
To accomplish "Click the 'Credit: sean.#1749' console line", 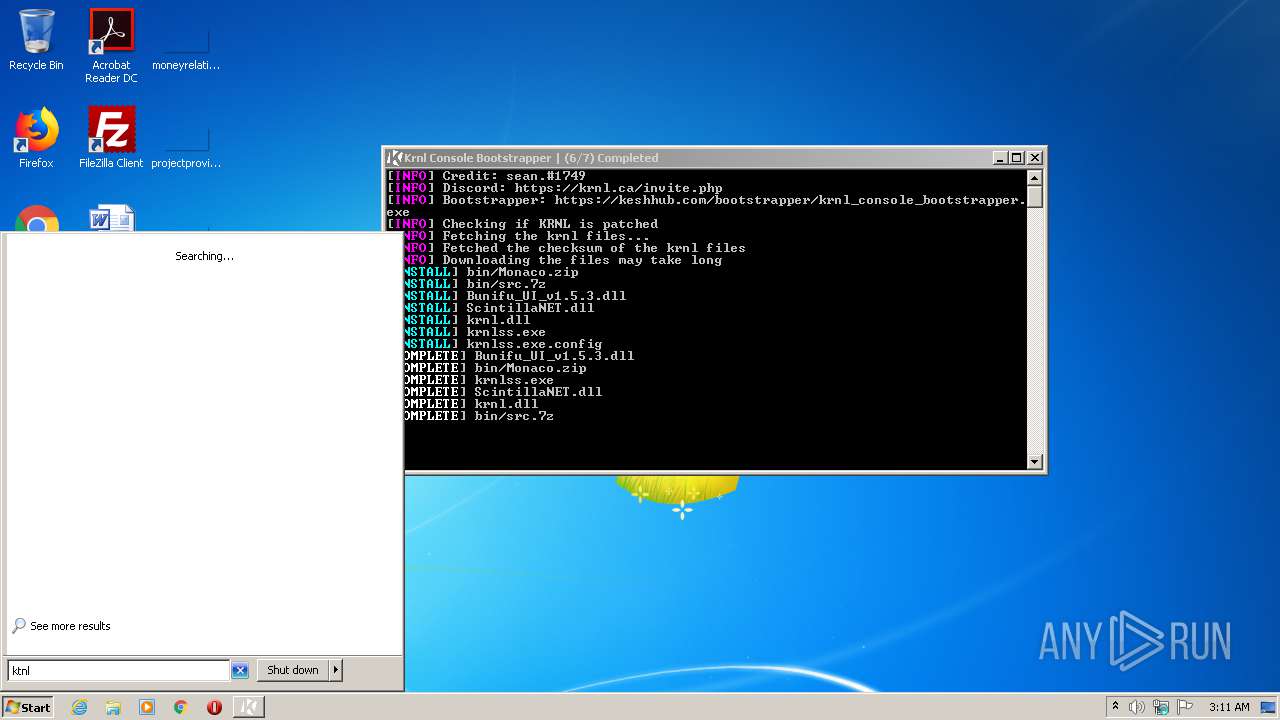I will click(x=486, y=176).
